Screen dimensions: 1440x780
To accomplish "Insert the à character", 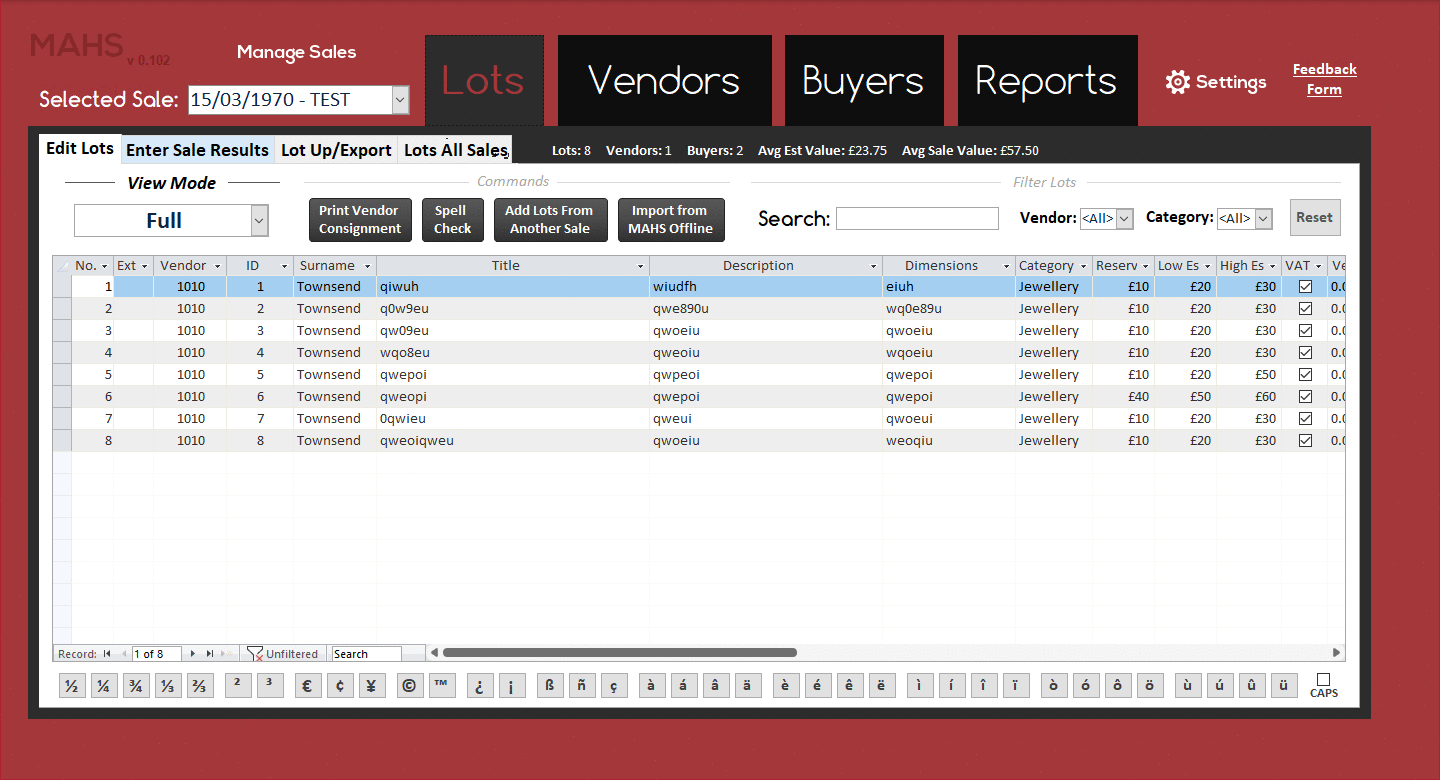I will pyautogui.click(x=652, y=686).
